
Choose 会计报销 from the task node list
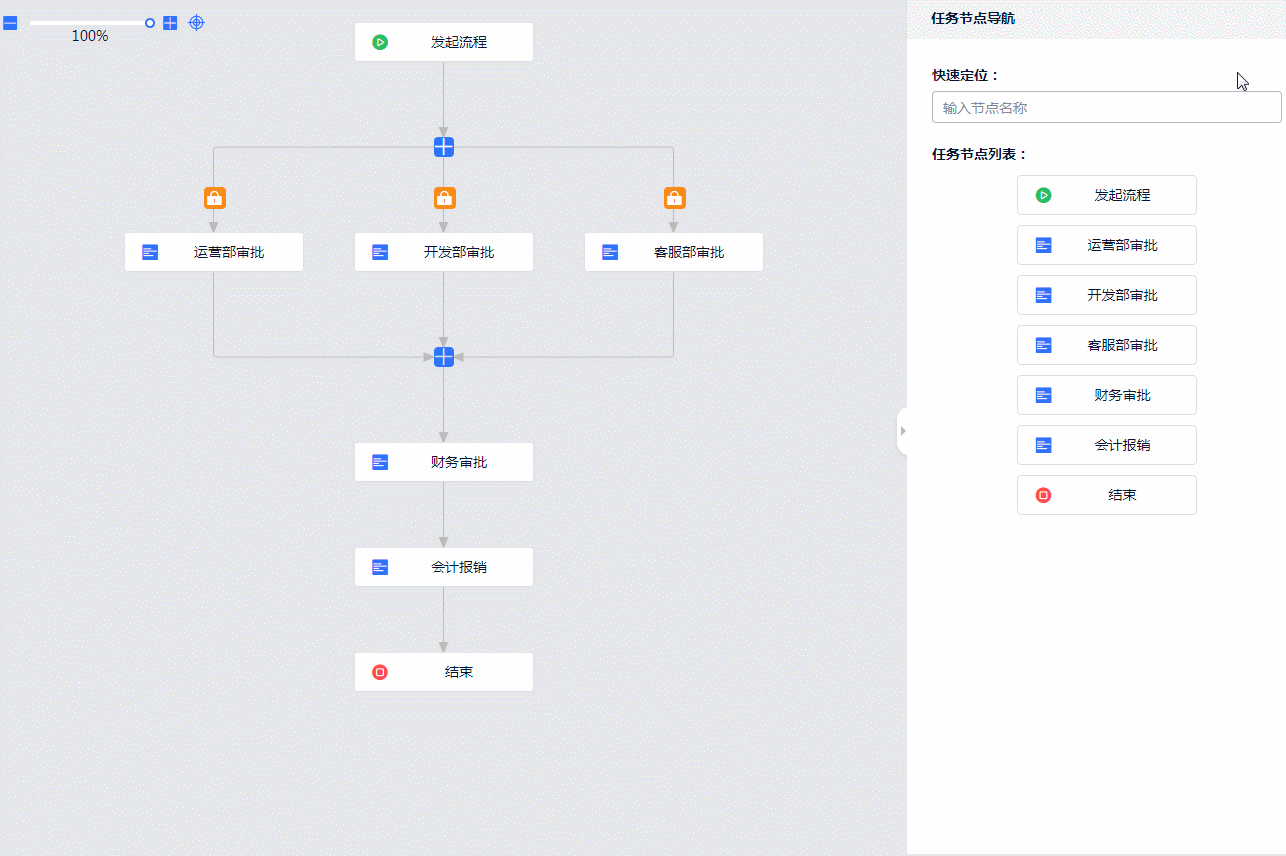[x=1106, y=445]
